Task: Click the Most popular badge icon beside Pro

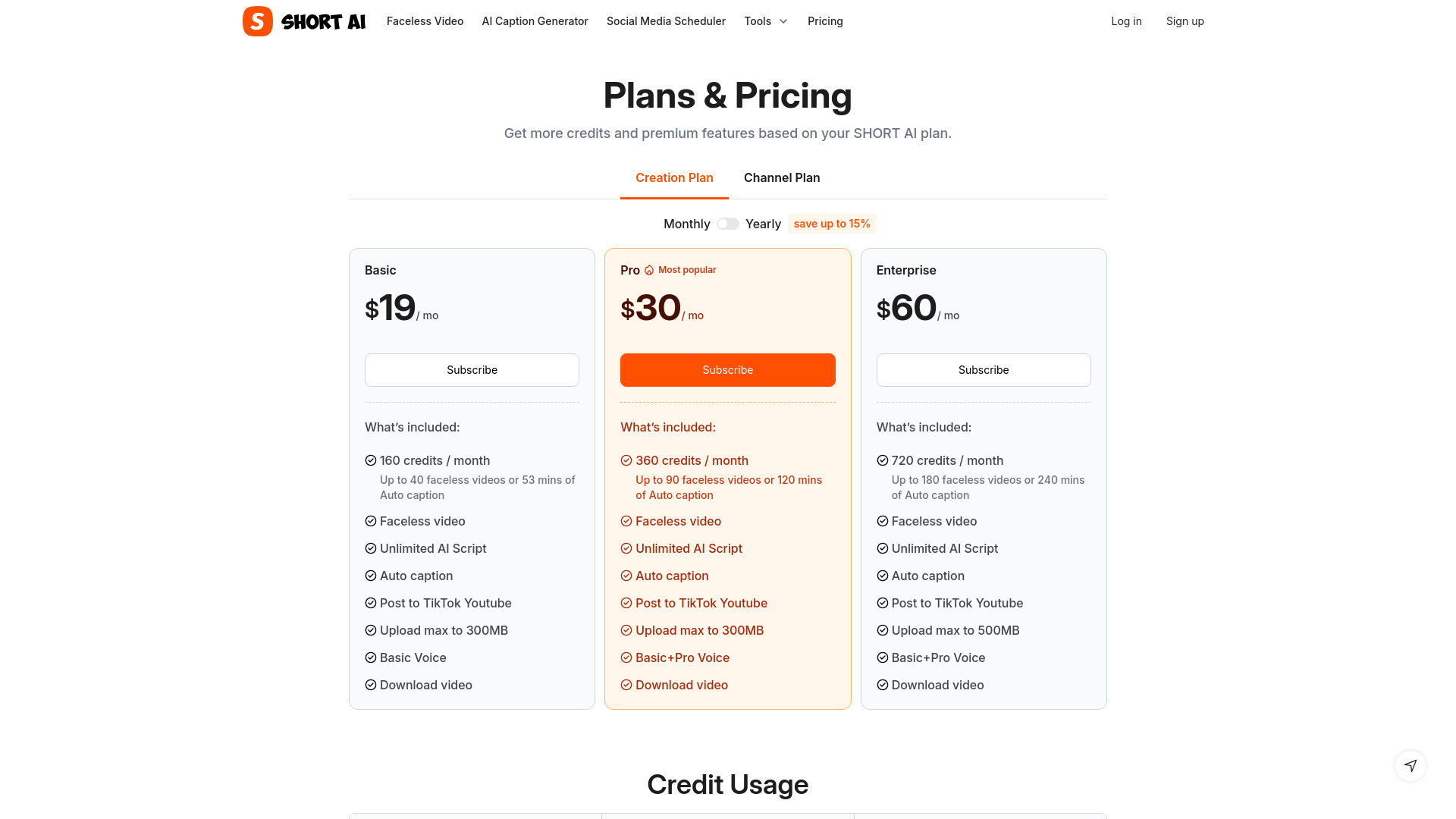Action: click(x=650, y=270)
